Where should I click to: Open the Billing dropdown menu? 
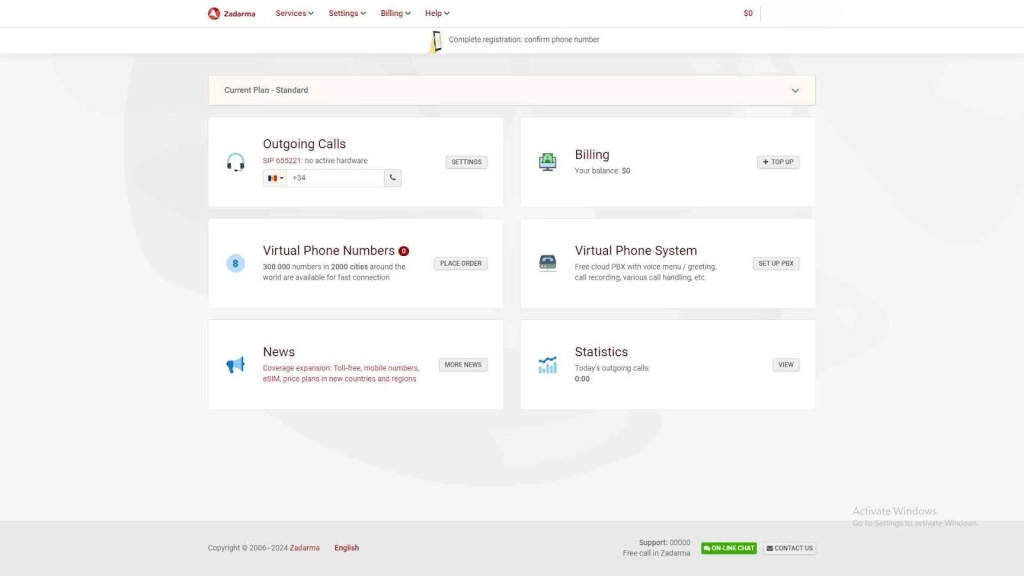coord(395,13)
